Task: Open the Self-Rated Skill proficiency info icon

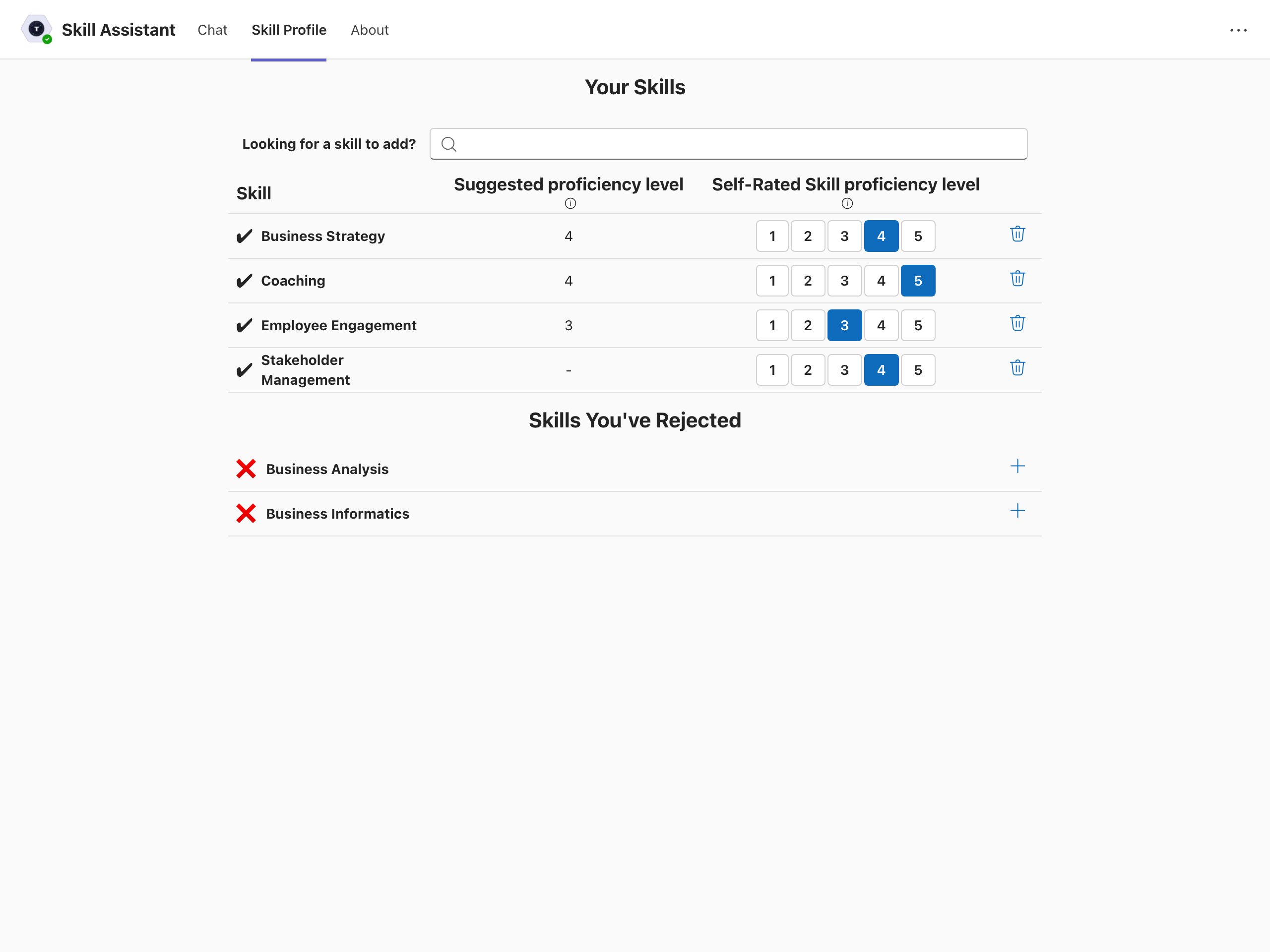Action: [847, 203]
